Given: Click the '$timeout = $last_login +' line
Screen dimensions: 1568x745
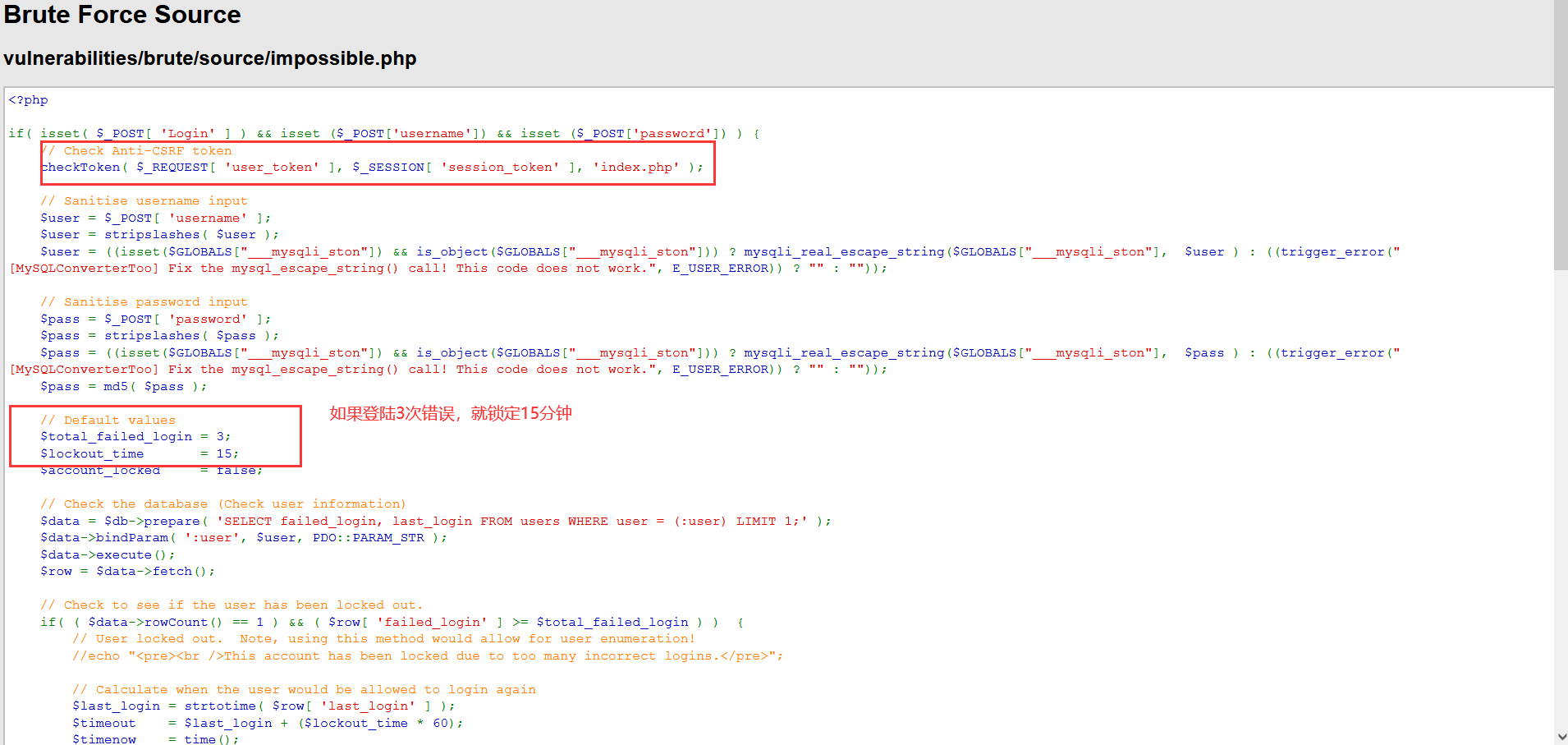Looking at the screenshot, I should pyautogui.click(x=268, y=724).
